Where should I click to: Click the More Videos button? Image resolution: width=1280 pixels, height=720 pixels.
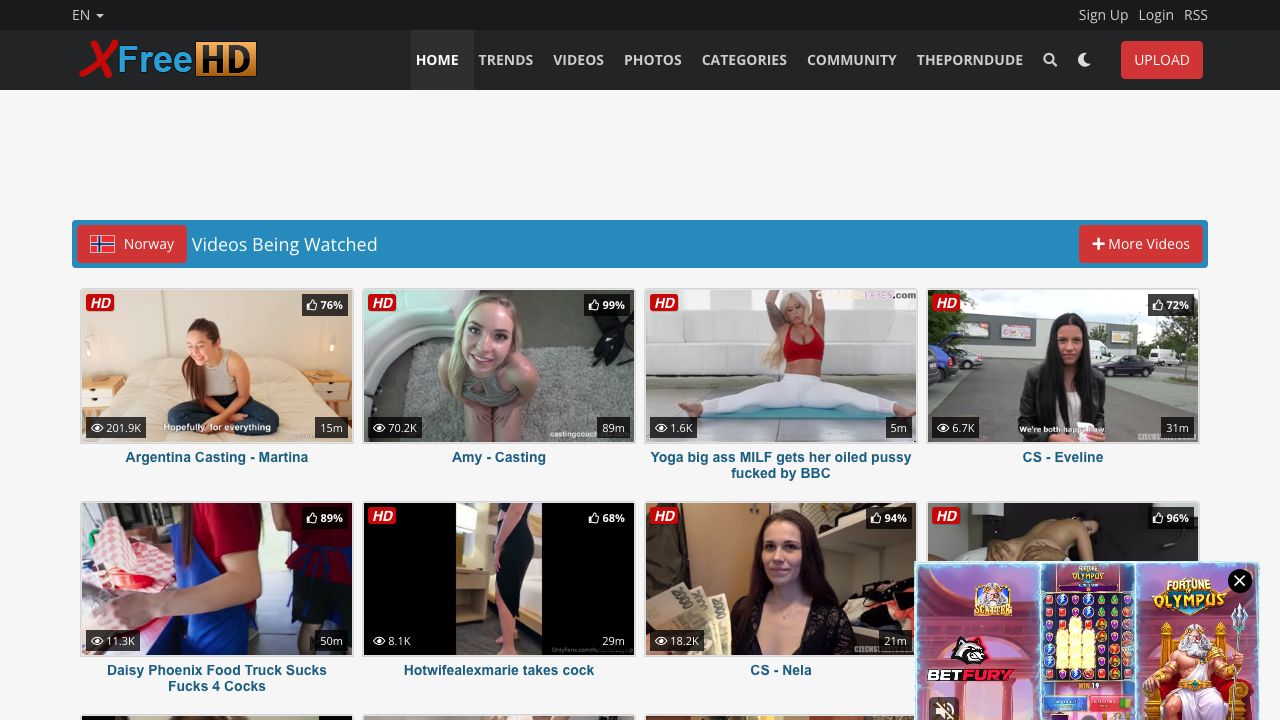1141,244
